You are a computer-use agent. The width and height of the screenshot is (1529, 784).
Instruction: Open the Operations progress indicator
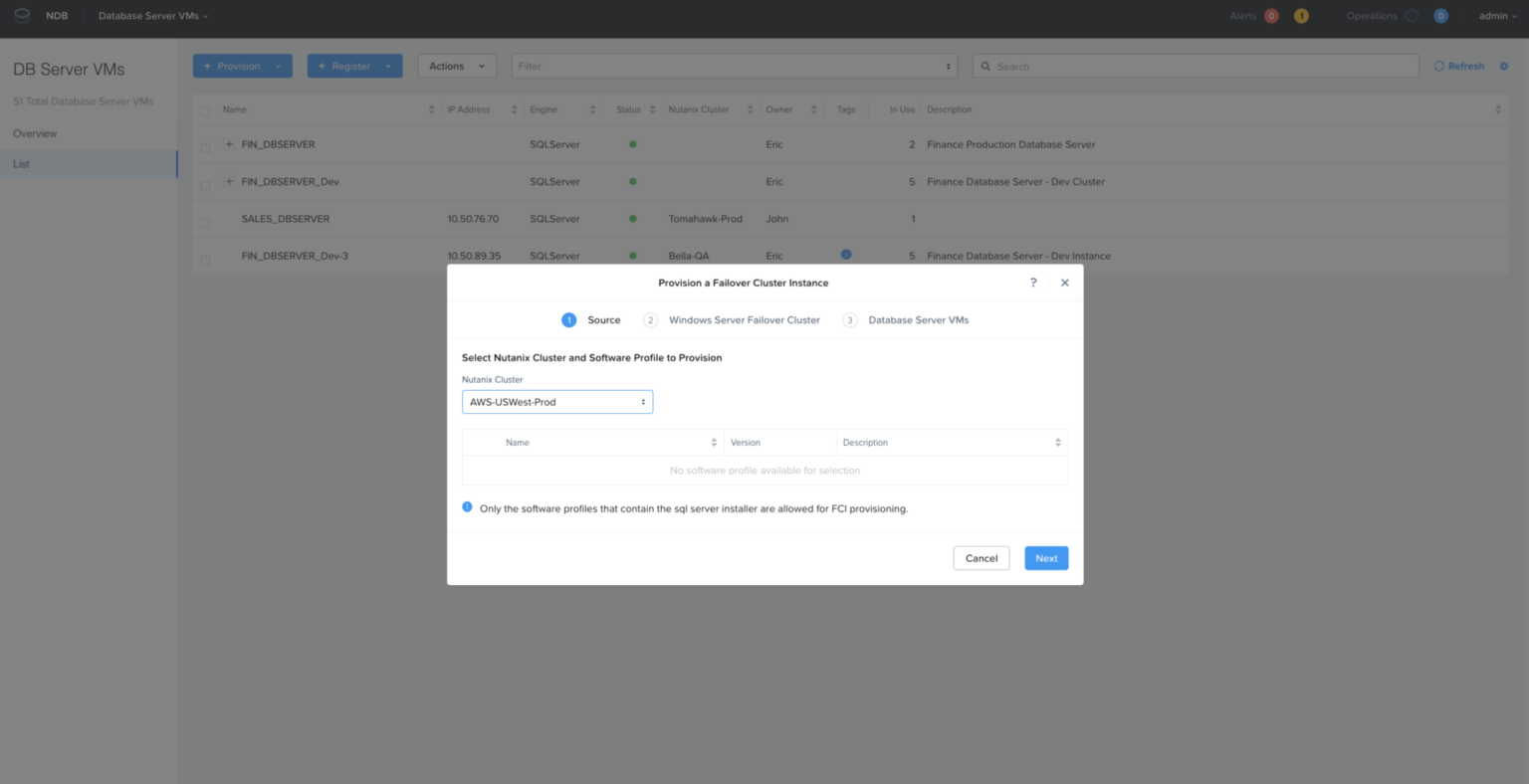point(1413,16)
